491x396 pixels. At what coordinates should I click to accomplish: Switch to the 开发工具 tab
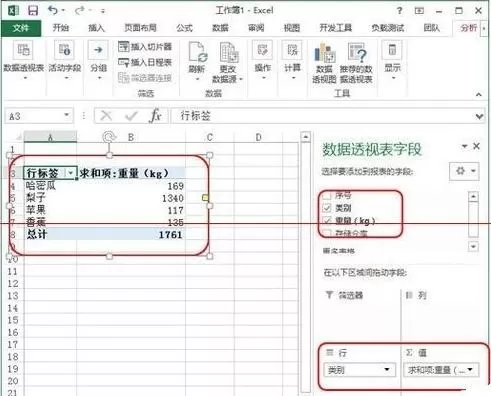coord(336,28)
